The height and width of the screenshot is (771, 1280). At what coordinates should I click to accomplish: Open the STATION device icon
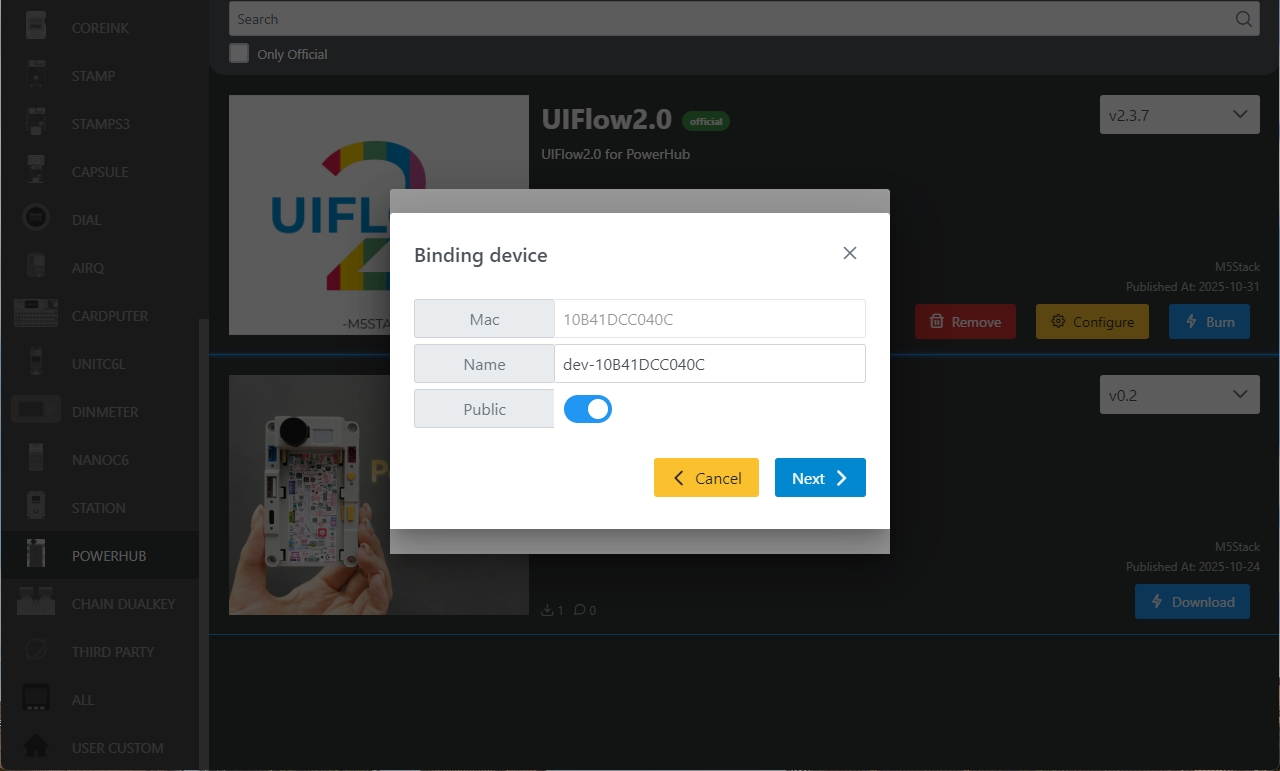click(x=36, y=507)
